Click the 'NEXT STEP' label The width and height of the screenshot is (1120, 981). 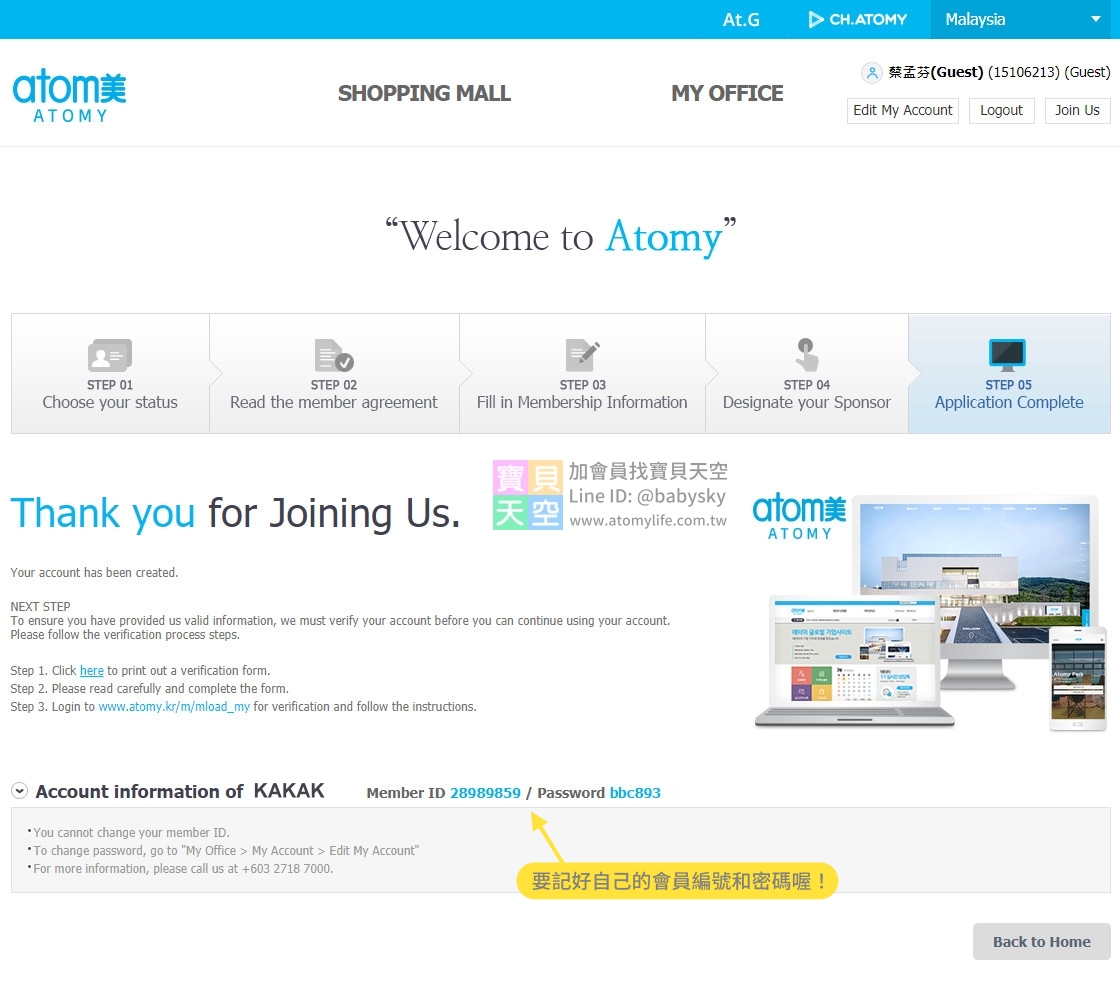point(40,607)
